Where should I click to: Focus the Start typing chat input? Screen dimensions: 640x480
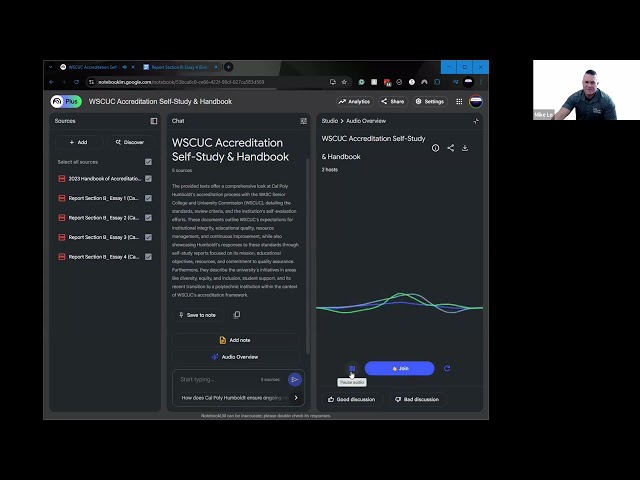218,380
